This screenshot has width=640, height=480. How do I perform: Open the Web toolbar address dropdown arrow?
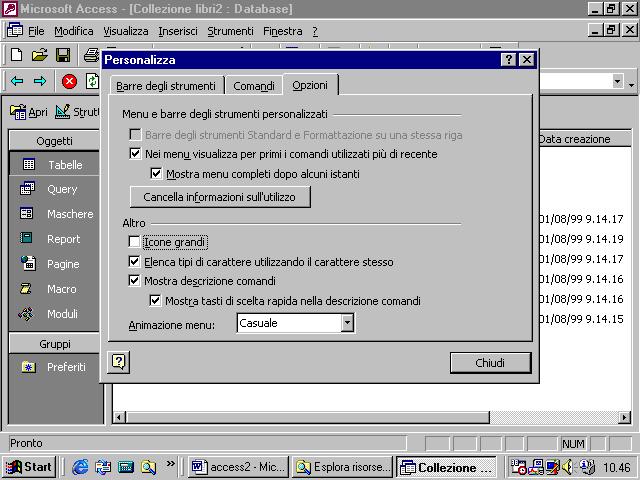pos(618,81)
